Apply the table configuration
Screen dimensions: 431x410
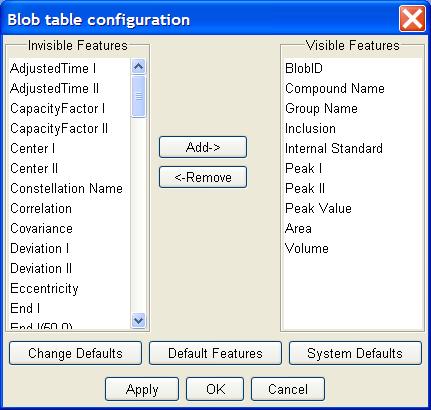click(142, 389)
